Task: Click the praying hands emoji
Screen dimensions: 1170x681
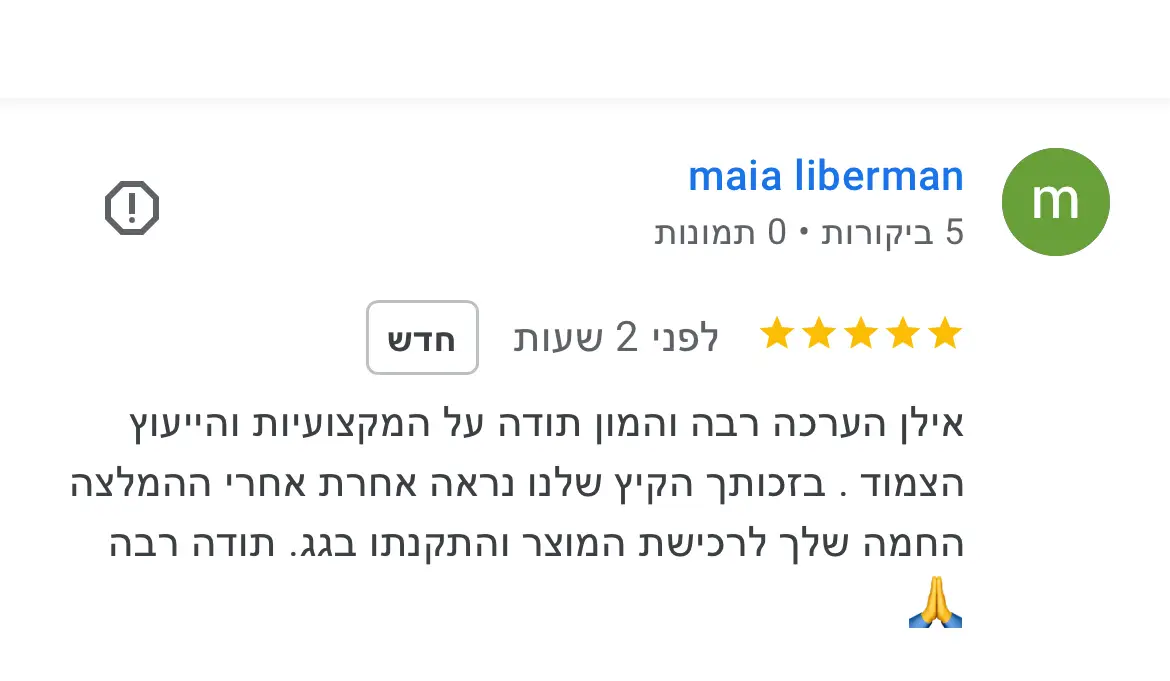Action: pyautogui.click(x=936, y=602)
